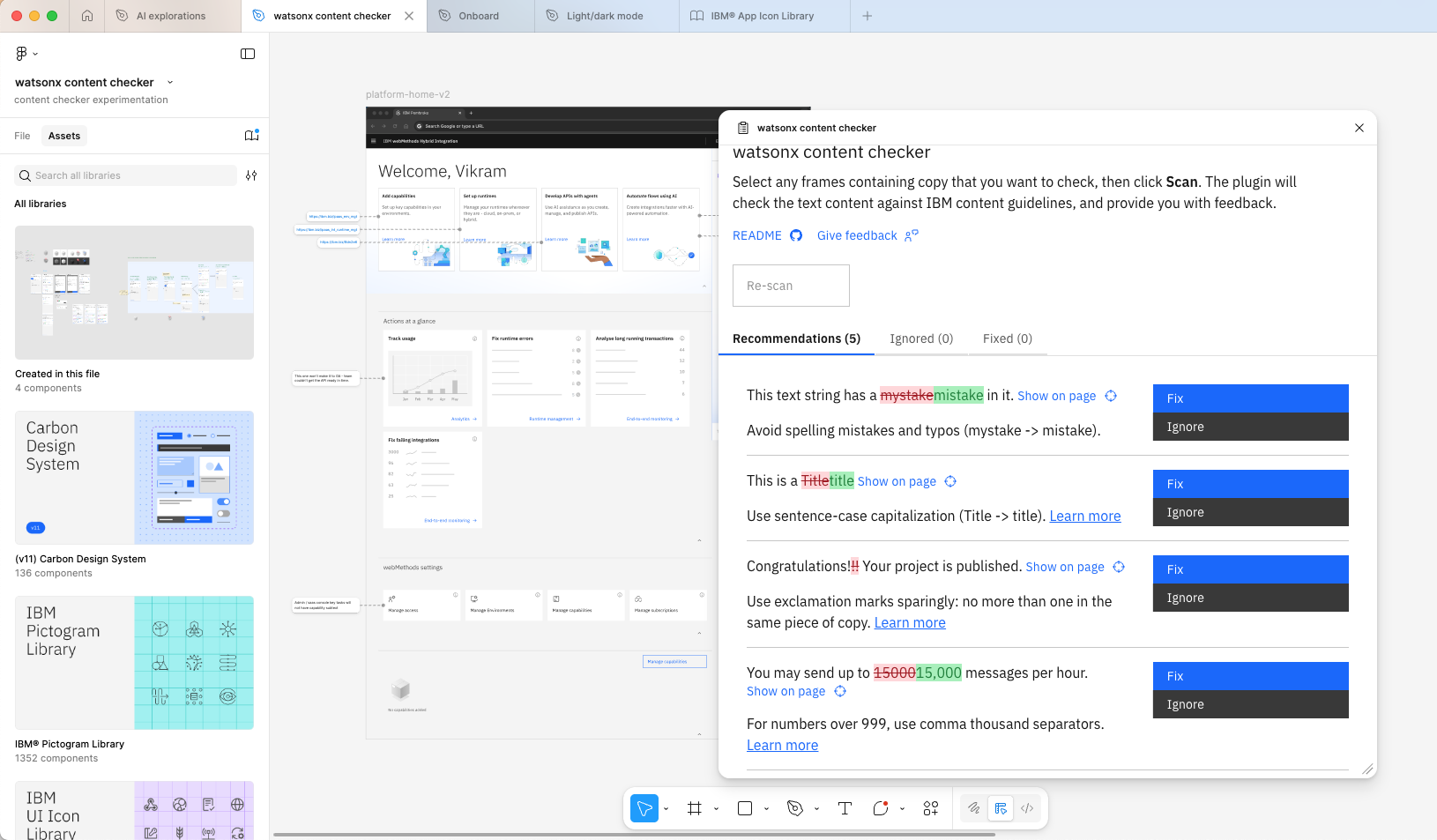Image resolution: width=1437 pixels, height=840 pixels.
Task: Expand Move tool options chevron
Action: pos(666,809)
